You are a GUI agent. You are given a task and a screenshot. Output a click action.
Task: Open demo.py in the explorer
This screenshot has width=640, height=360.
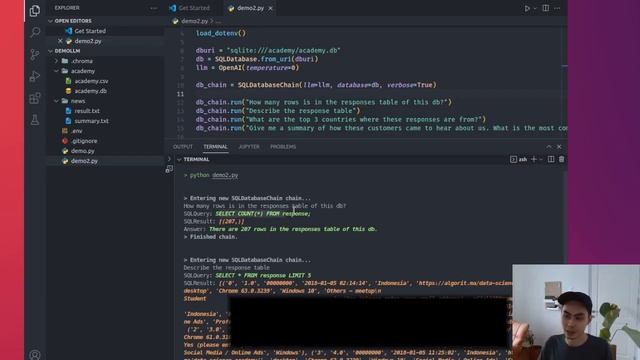click(83, 151)
